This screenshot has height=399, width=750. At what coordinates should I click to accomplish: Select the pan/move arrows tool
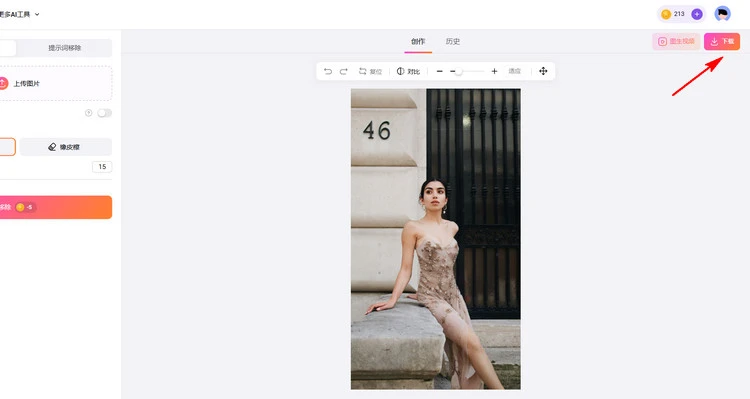(543, 71)
